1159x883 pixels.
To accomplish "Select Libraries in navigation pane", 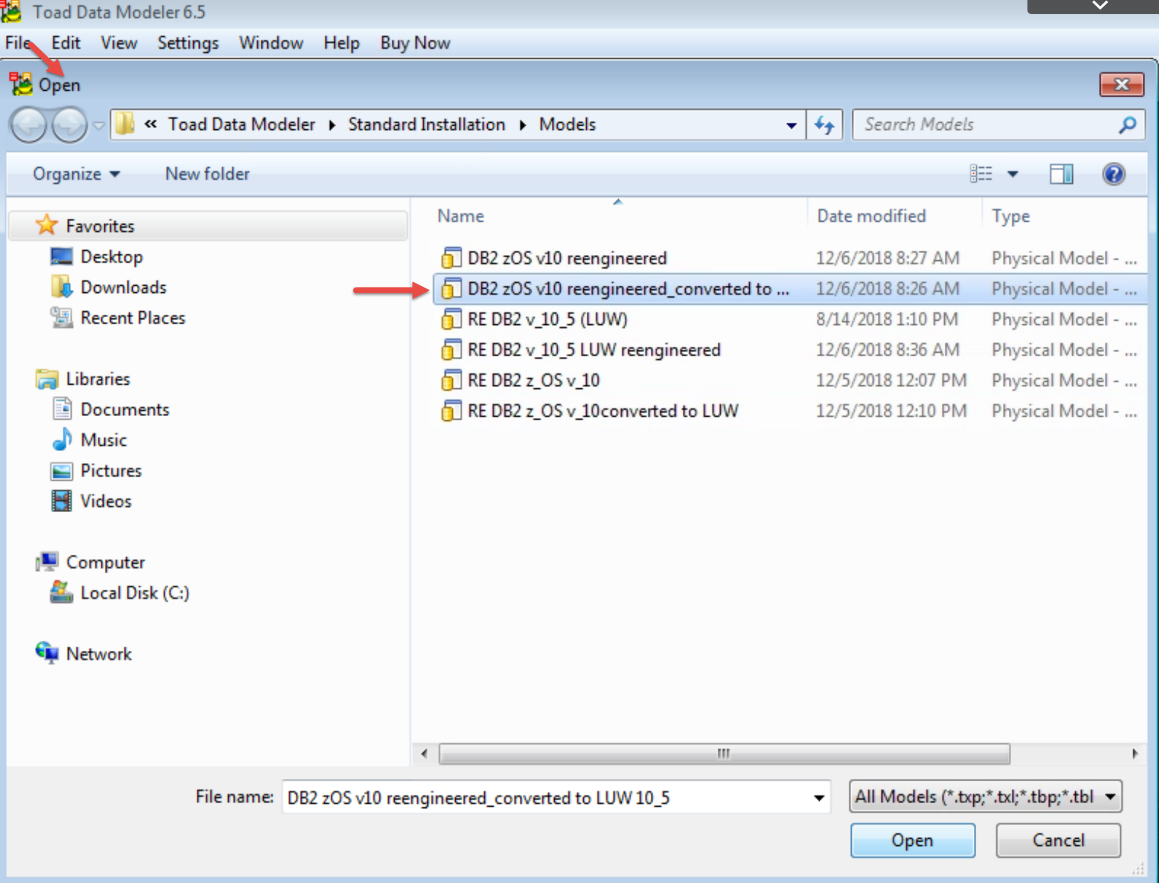I will pos(98,378).
